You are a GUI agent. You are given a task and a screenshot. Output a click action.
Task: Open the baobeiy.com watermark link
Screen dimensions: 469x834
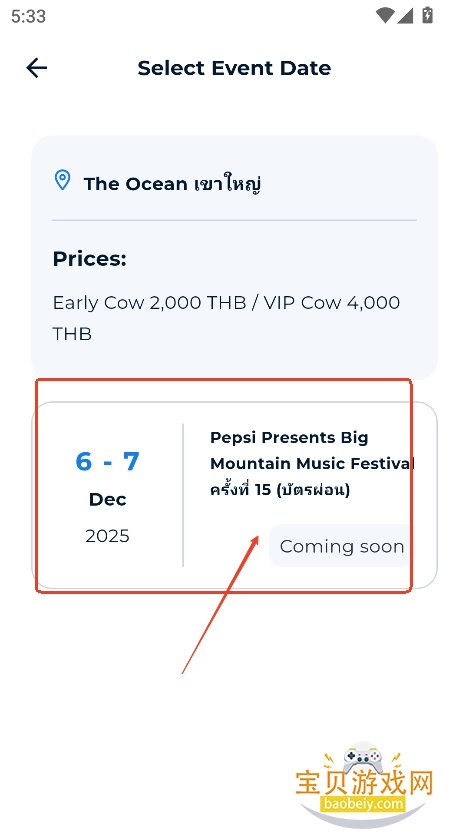click(x=363, y=804)
